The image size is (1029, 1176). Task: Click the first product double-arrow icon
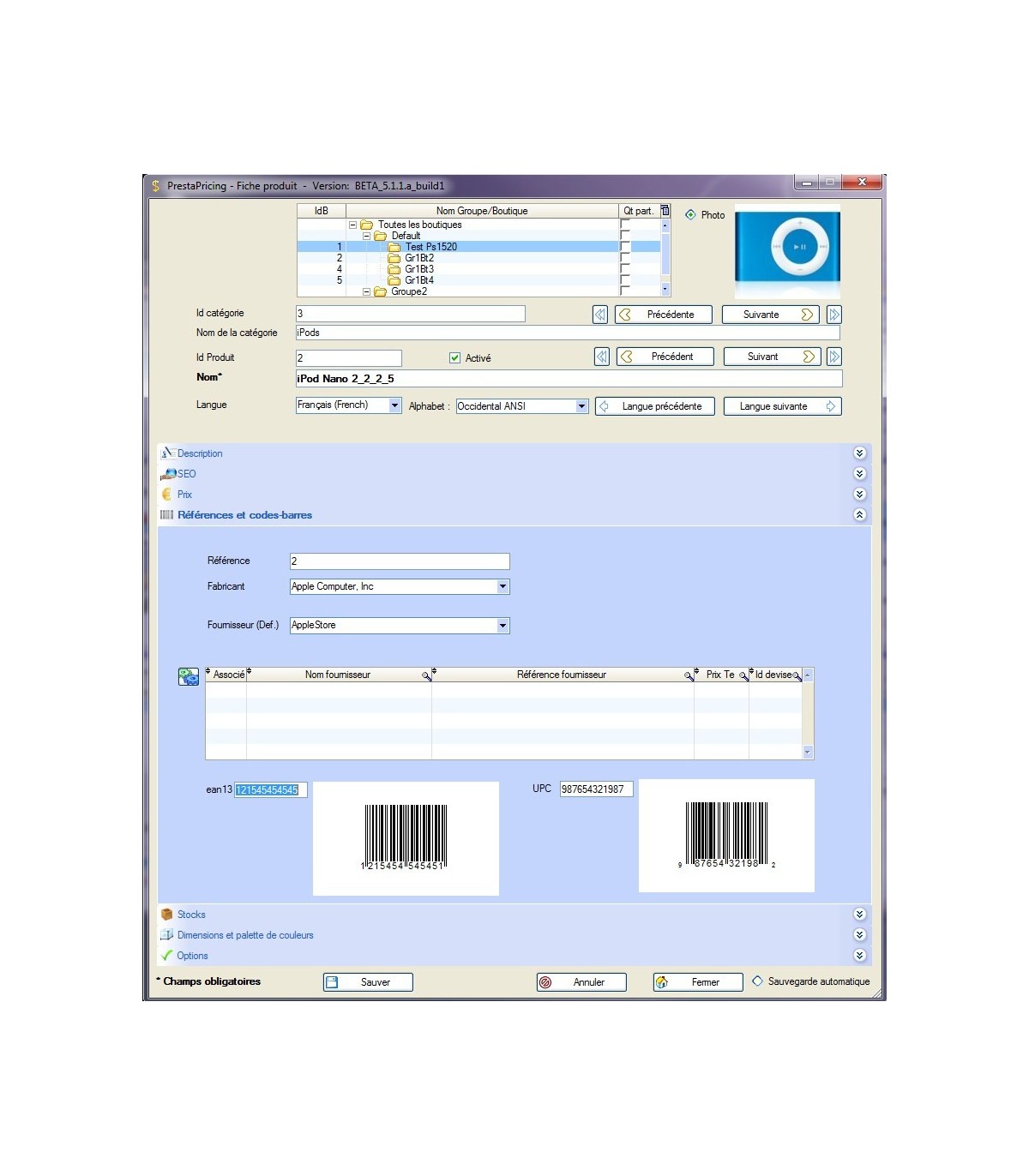point(602,357)
